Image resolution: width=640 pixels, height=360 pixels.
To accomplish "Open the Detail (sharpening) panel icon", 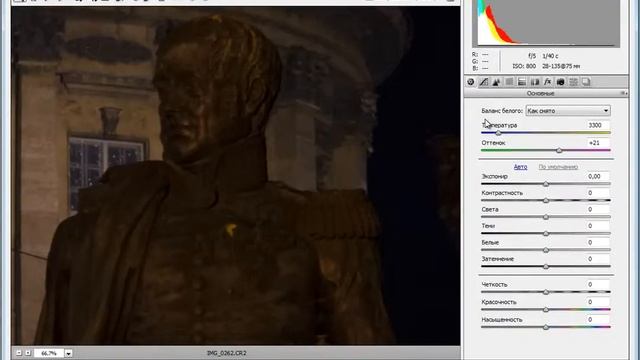I will click(496, 82).
